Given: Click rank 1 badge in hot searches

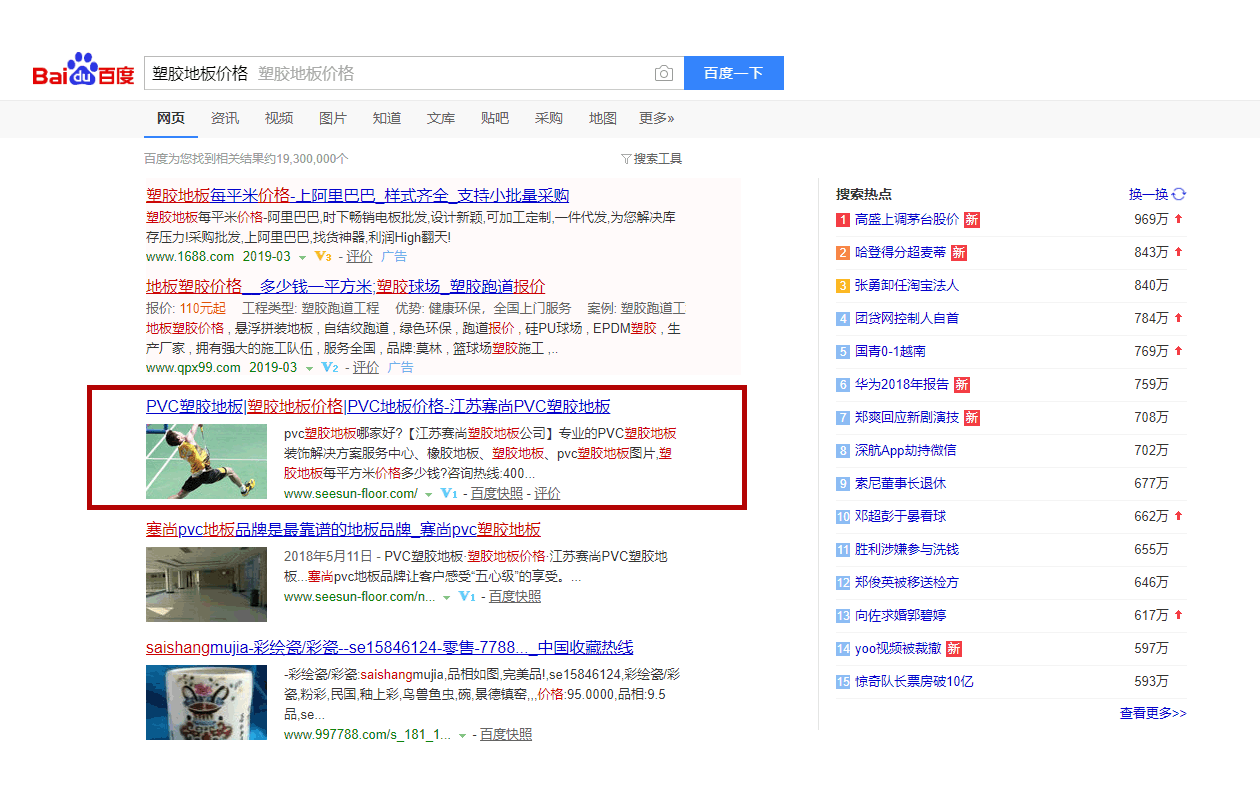Looking at the screenshot, I should (843, 219).
